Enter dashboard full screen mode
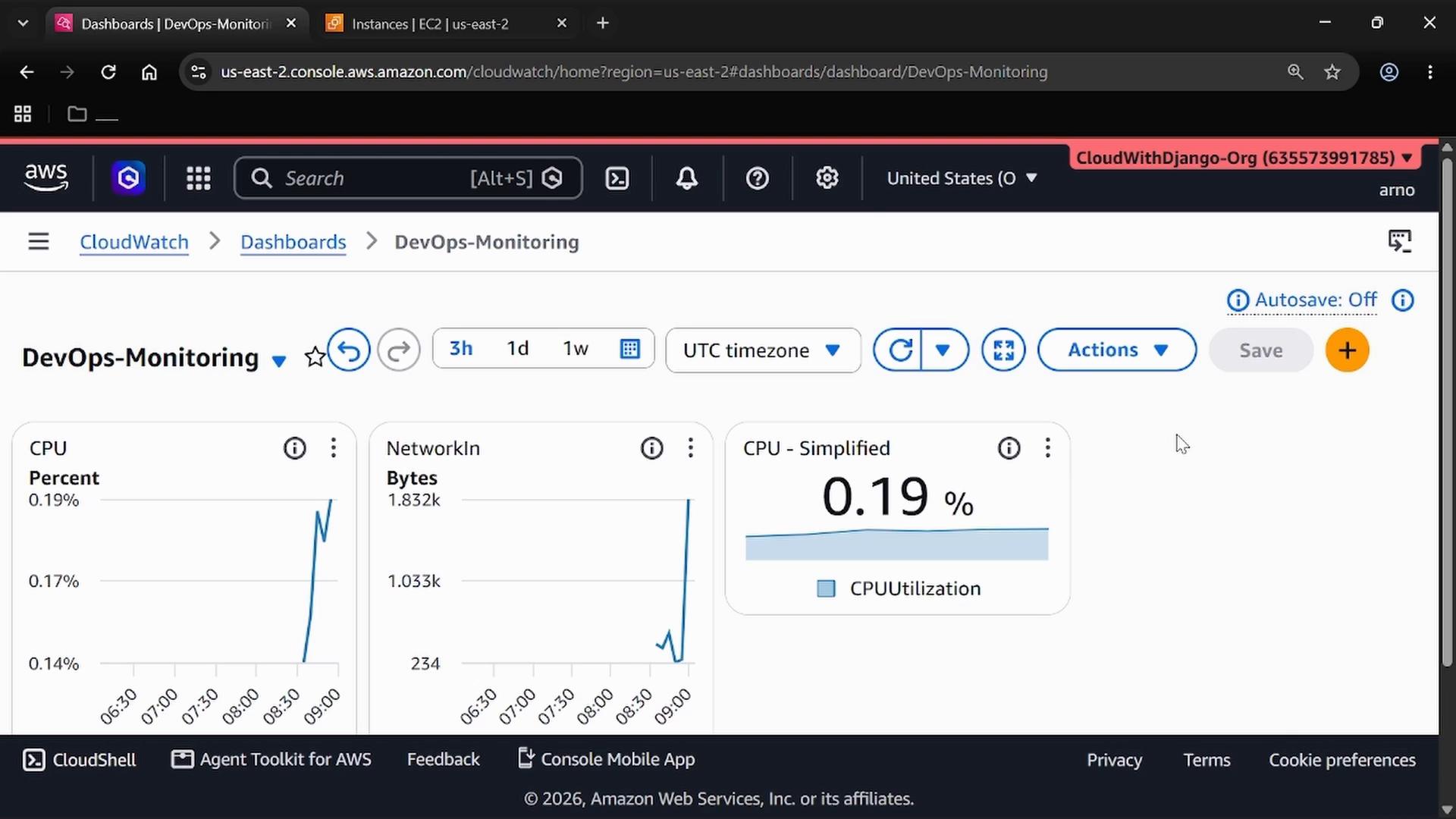This screenshot has width=1456, height=819. pyautogui.click(x=1003, y=350)
